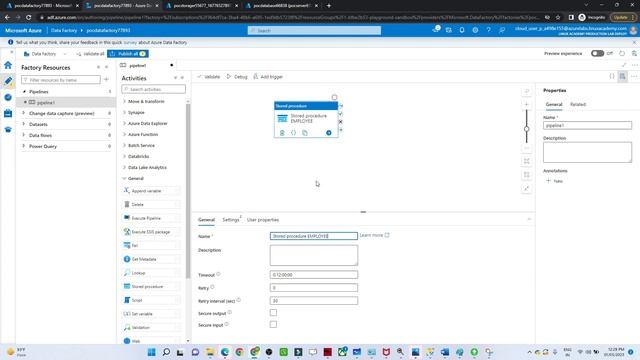
Task: Open pipeline code view braces icon in toolbar
Action: 611,76
